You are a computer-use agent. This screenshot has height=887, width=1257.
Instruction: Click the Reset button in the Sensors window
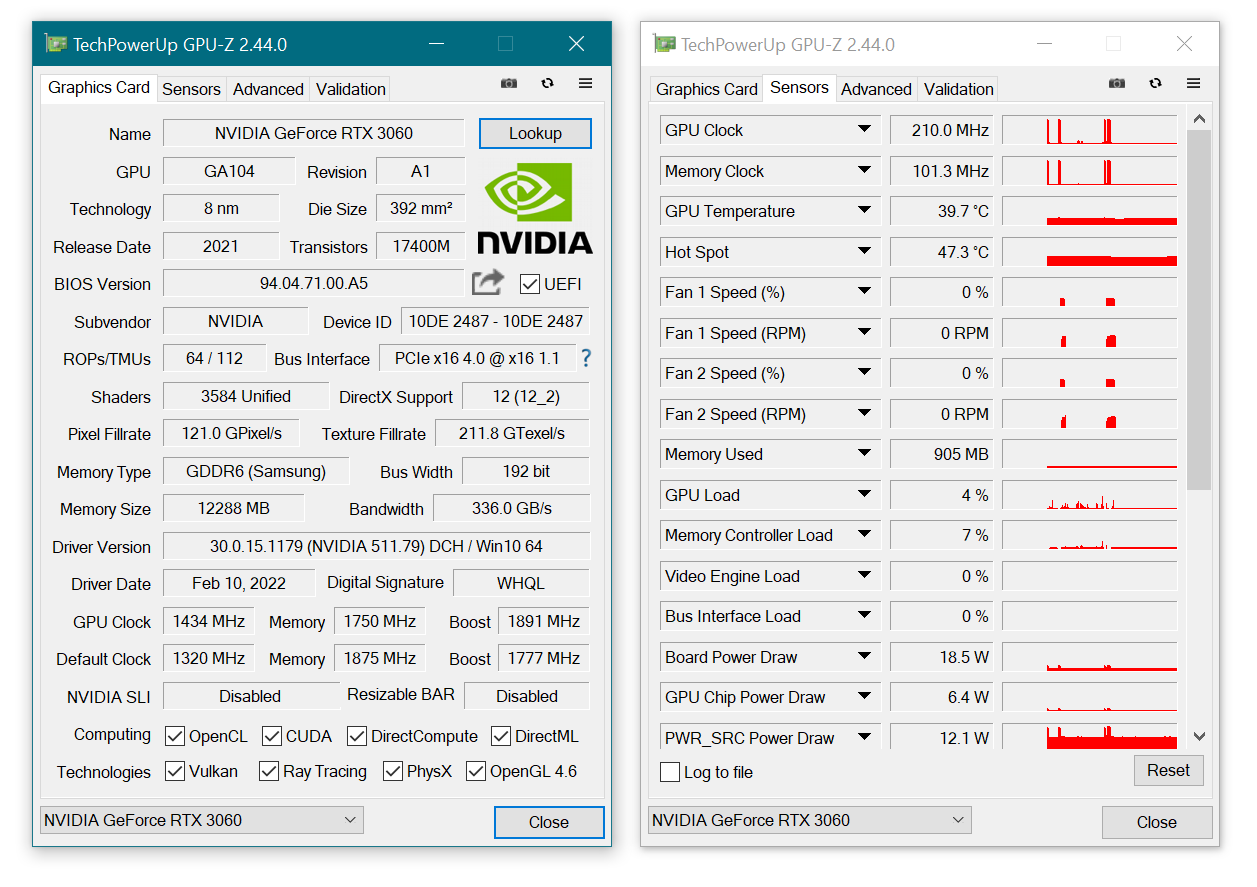click(1168, 770)
